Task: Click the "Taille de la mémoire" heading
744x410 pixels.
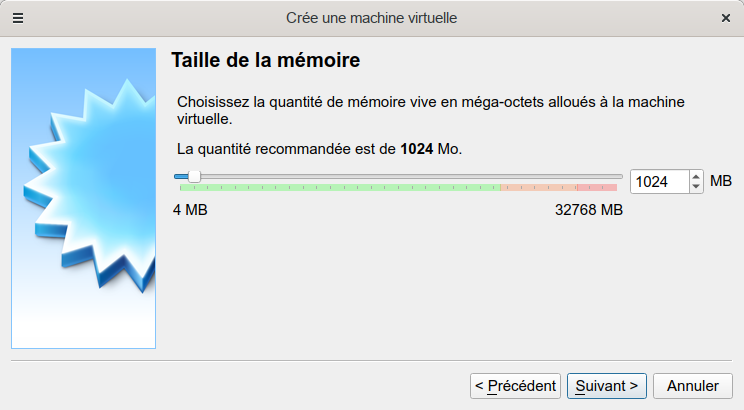Action: pyautogui.click(x=265, y=61)
